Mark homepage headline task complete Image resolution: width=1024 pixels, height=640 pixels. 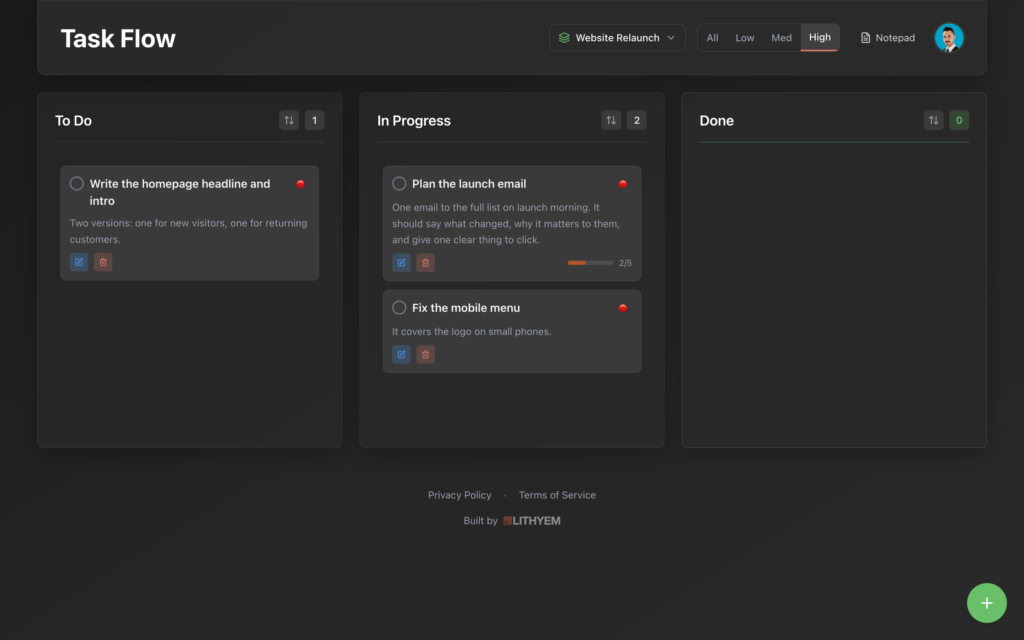tap(76, 184)
